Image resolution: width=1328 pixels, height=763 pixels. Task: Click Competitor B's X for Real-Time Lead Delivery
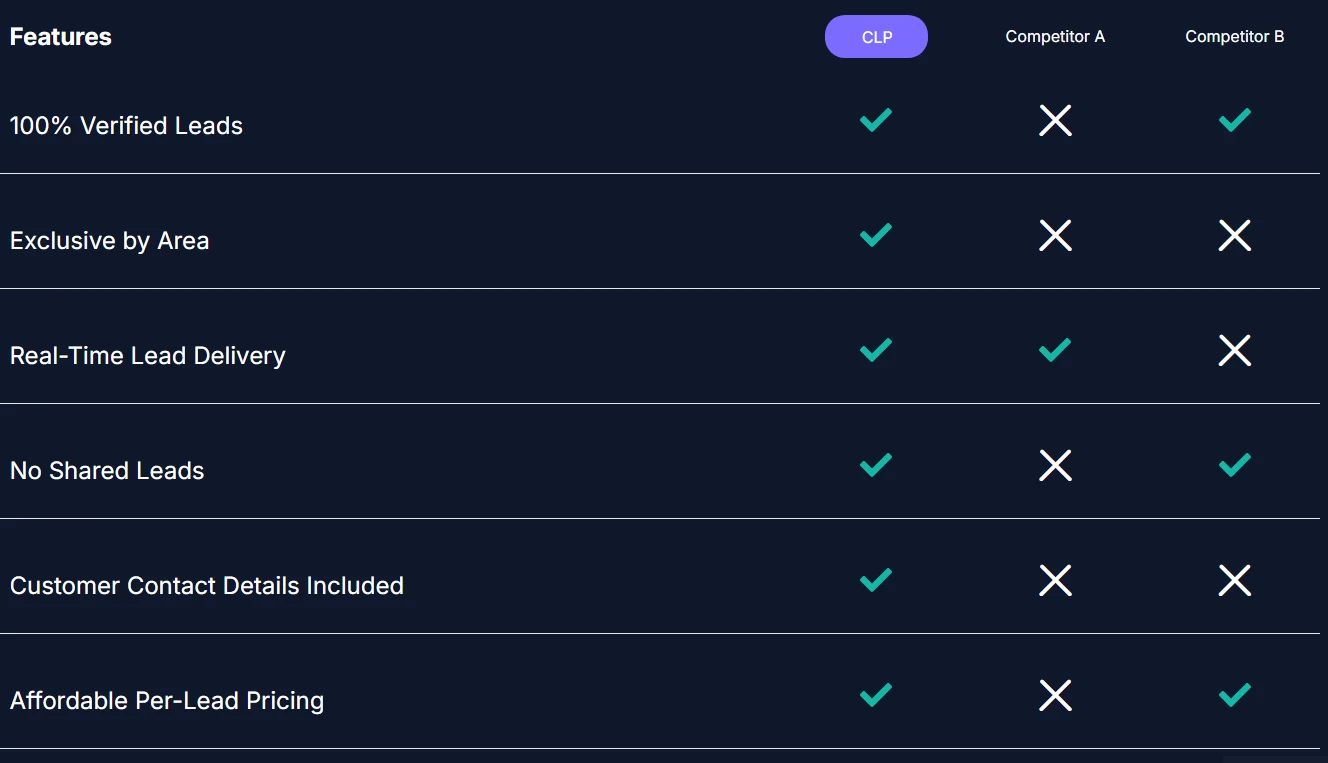click(x=1235, y=351)
